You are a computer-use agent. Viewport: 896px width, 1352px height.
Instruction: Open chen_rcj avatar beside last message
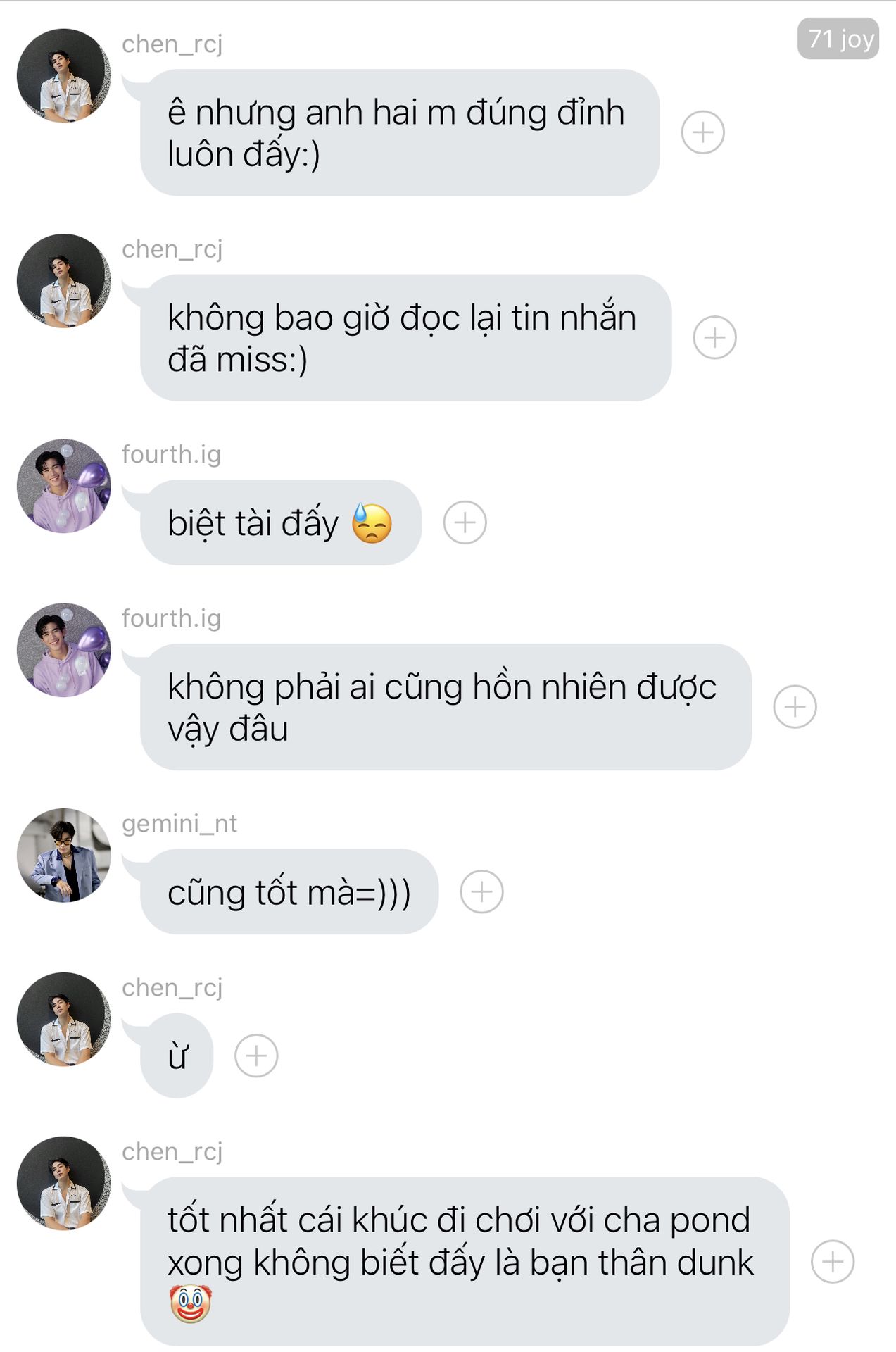pos(64,1183)
